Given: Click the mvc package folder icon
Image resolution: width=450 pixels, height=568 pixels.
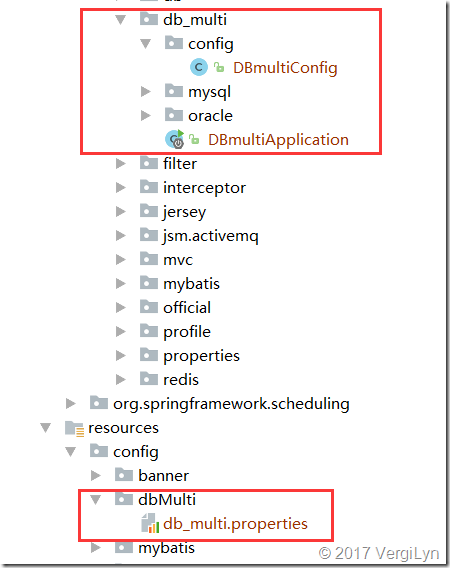Looking at the screenshot, I should (149, 258).
